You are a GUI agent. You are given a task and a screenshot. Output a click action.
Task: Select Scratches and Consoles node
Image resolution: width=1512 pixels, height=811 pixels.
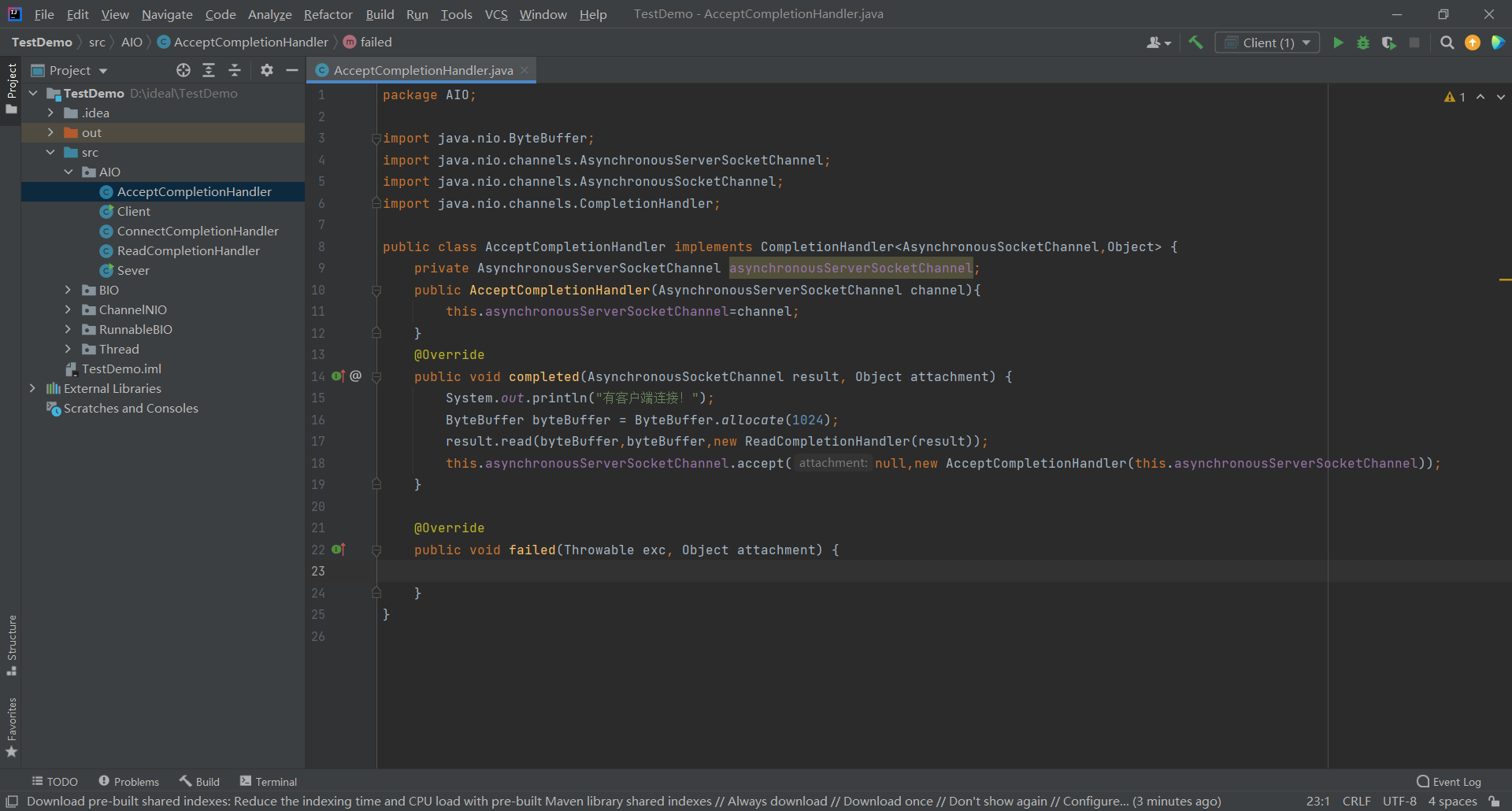[122, 408]
